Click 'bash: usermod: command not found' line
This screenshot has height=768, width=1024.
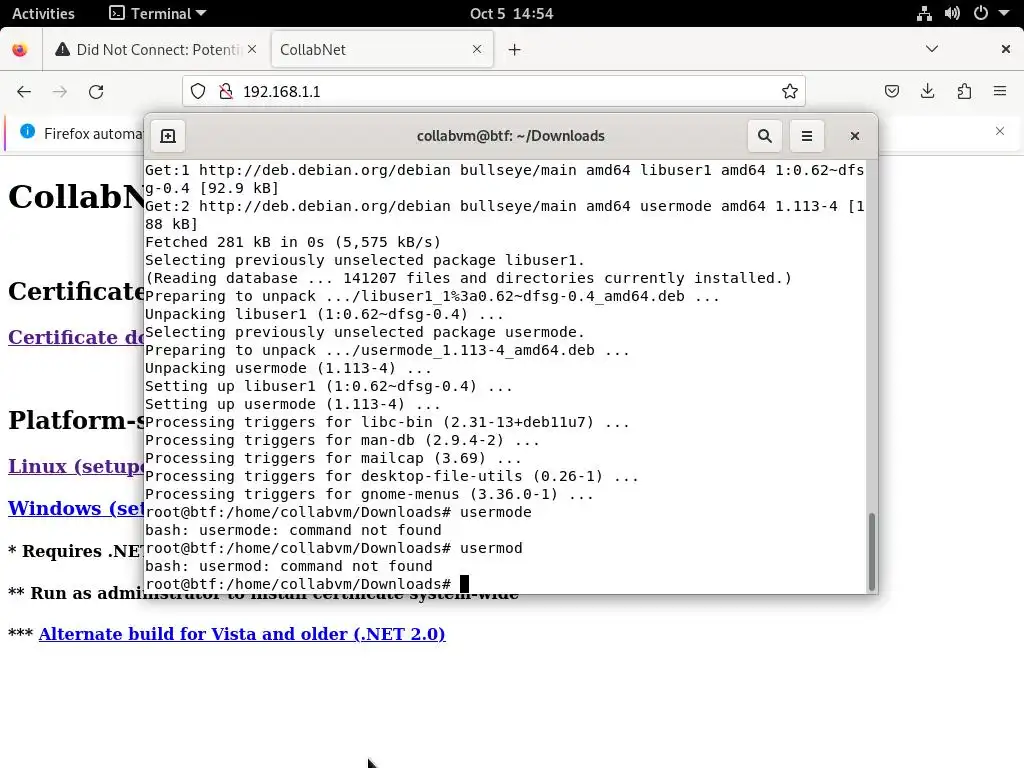(289, 566)
